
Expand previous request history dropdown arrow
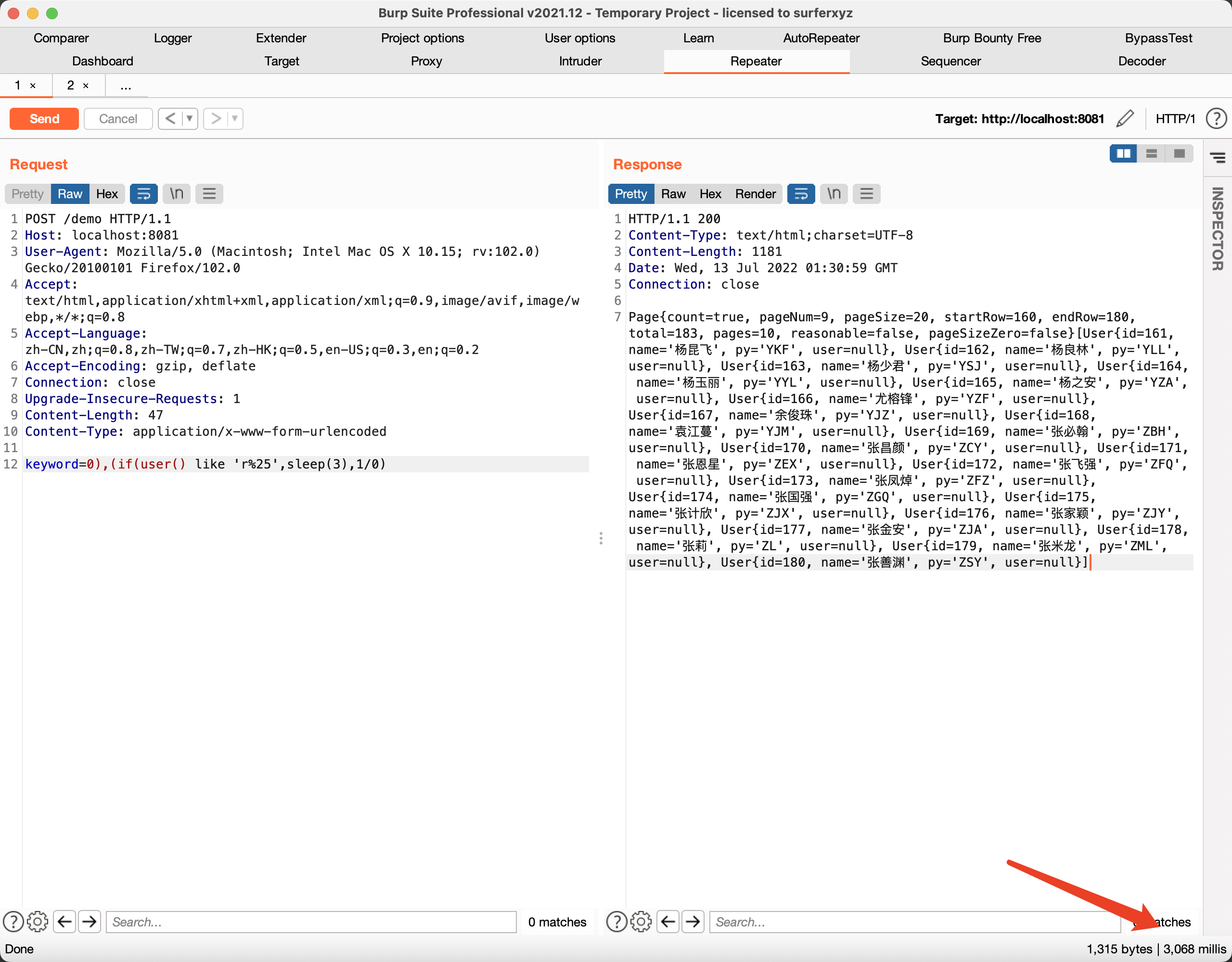(190, 118)
